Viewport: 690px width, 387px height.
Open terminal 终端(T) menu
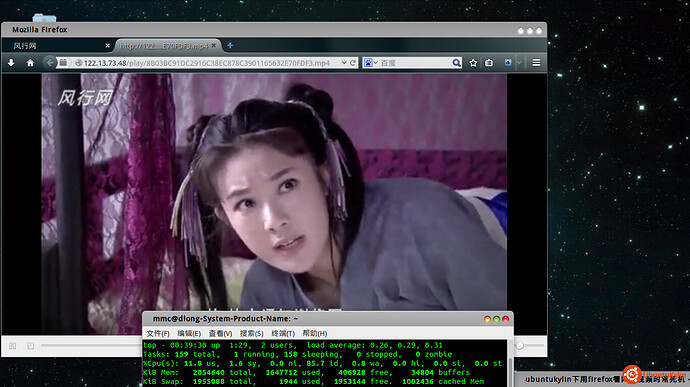point(283,333)
